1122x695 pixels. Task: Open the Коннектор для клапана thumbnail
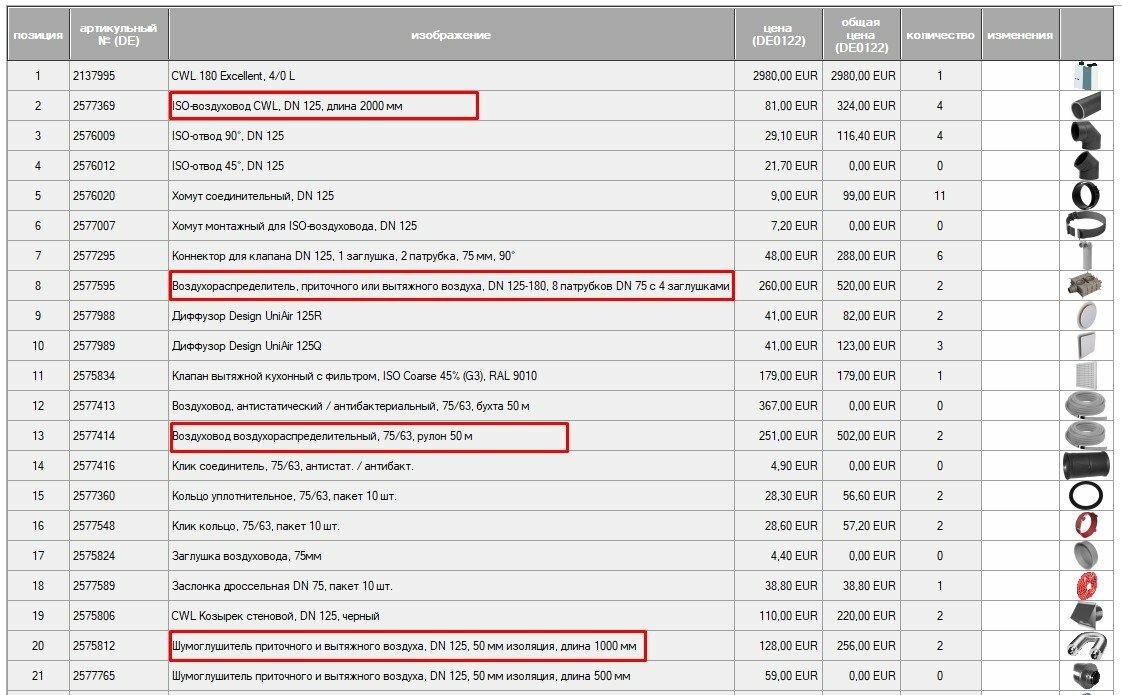click(1086, 256)
